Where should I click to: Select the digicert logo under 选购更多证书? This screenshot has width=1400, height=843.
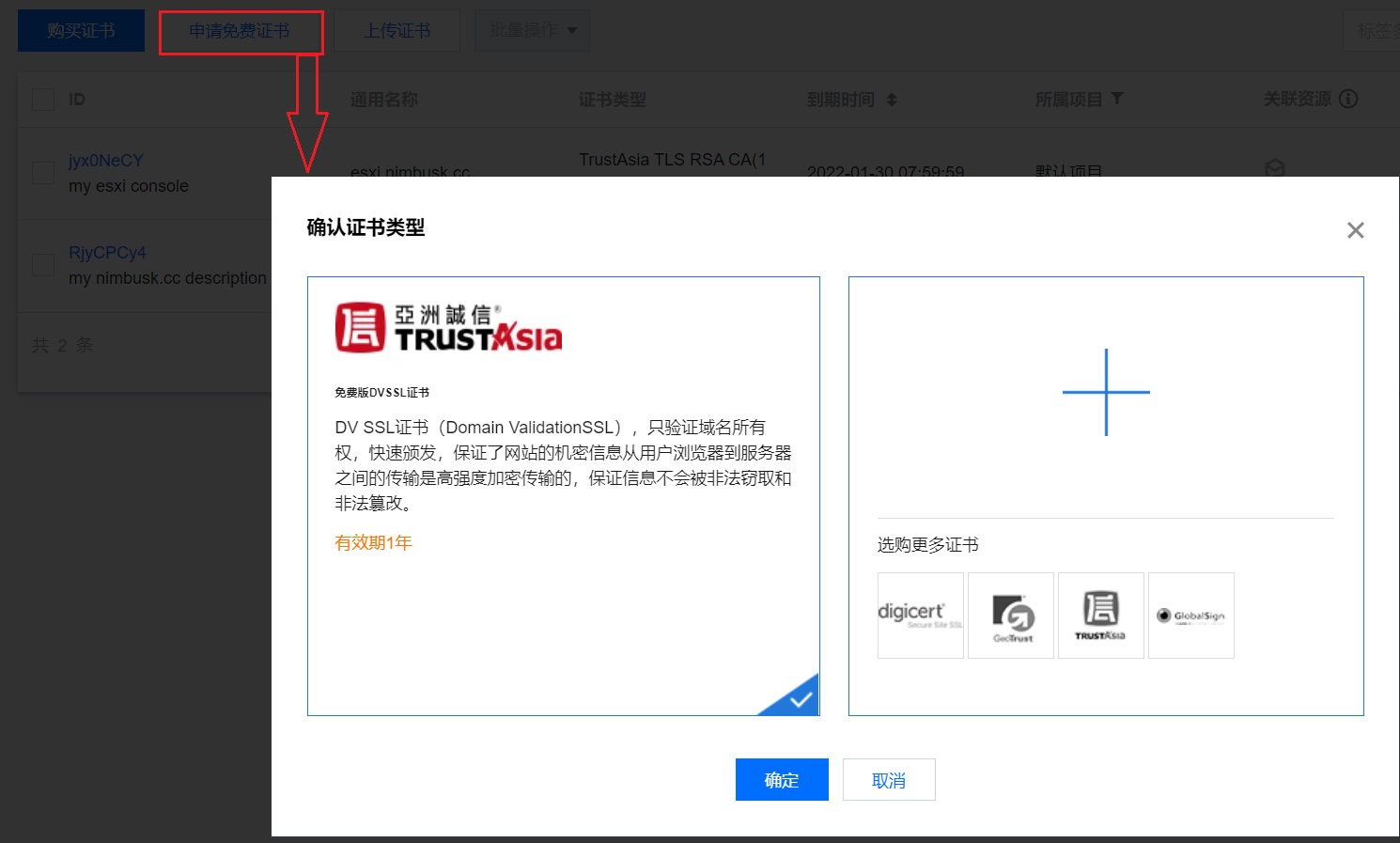[920, 615]
